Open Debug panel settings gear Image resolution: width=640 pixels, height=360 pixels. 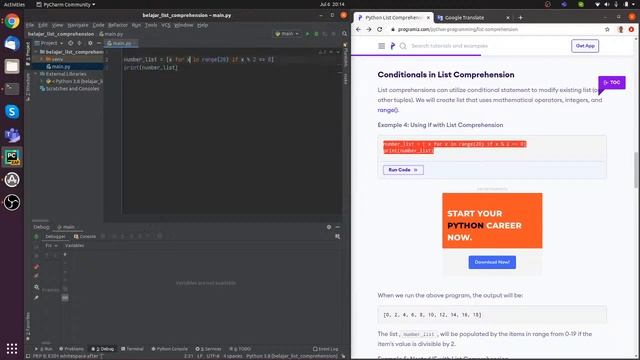[x=329, y=227]
